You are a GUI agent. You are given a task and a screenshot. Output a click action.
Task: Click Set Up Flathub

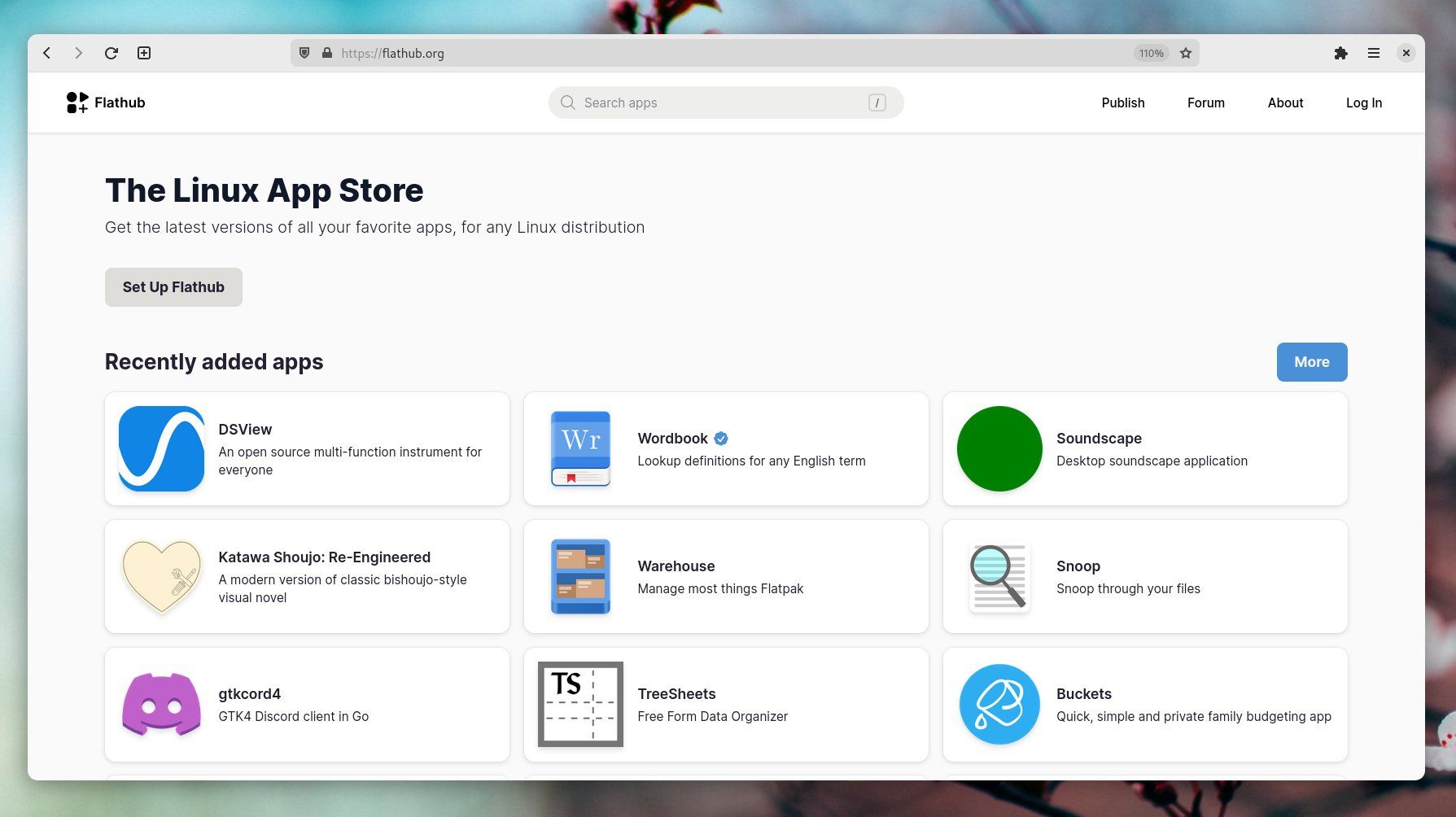173,286
